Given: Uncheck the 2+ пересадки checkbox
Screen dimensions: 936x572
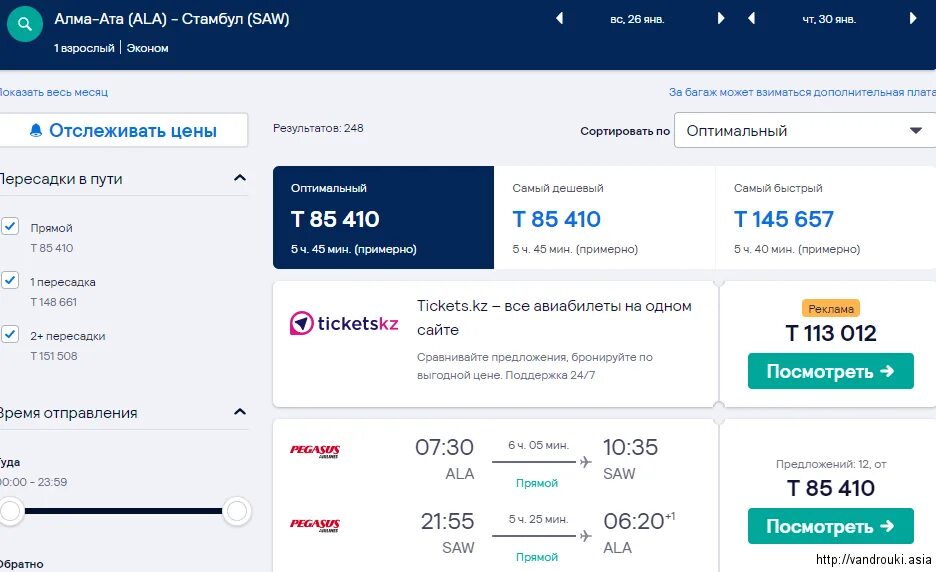Looking at the screenshot, I should (x=10, y=333).
